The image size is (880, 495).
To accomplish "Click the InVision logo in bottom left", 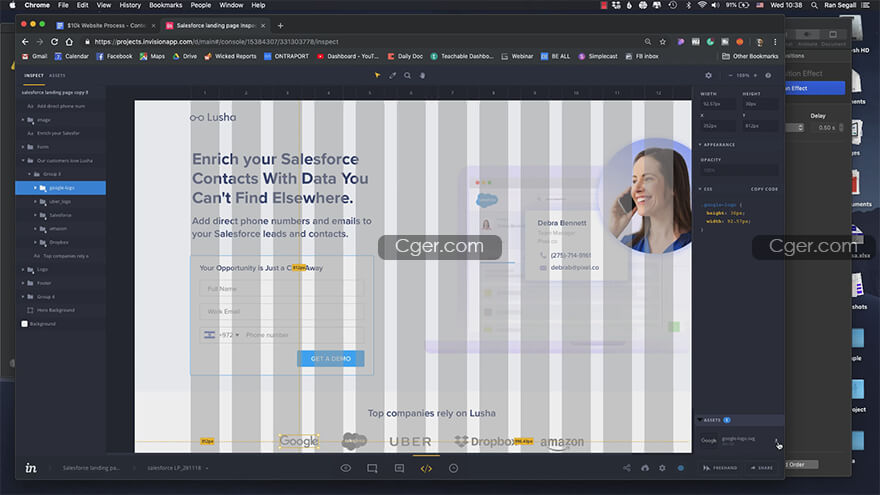I will pos(31,468).
